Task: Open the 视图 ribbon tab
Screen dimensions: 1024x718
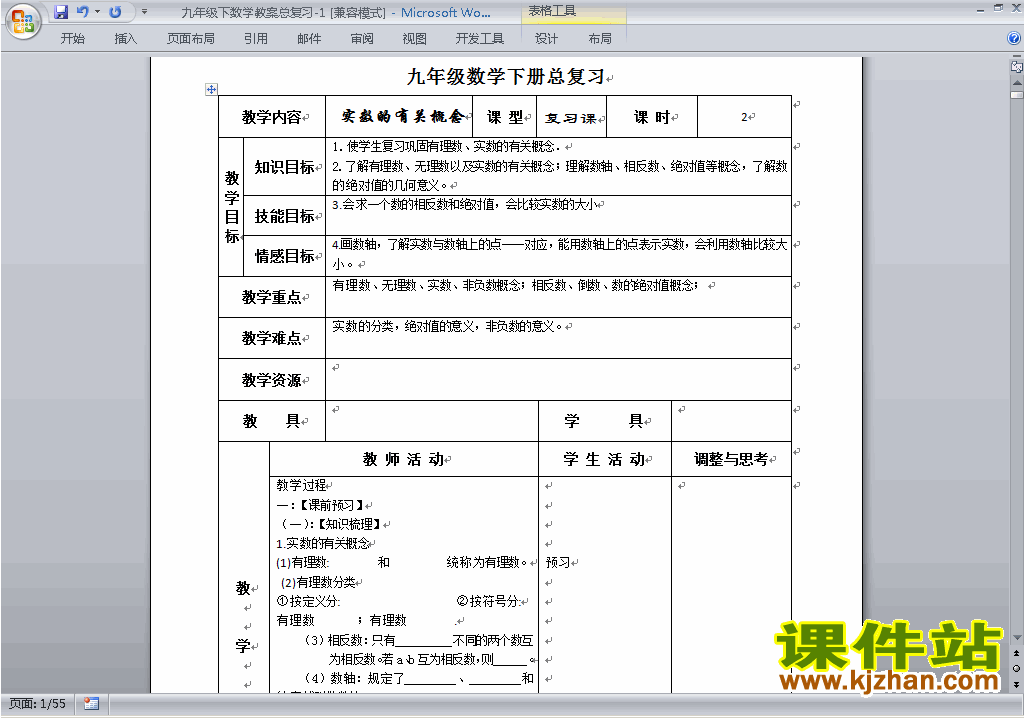Action: tap(415, 39)
